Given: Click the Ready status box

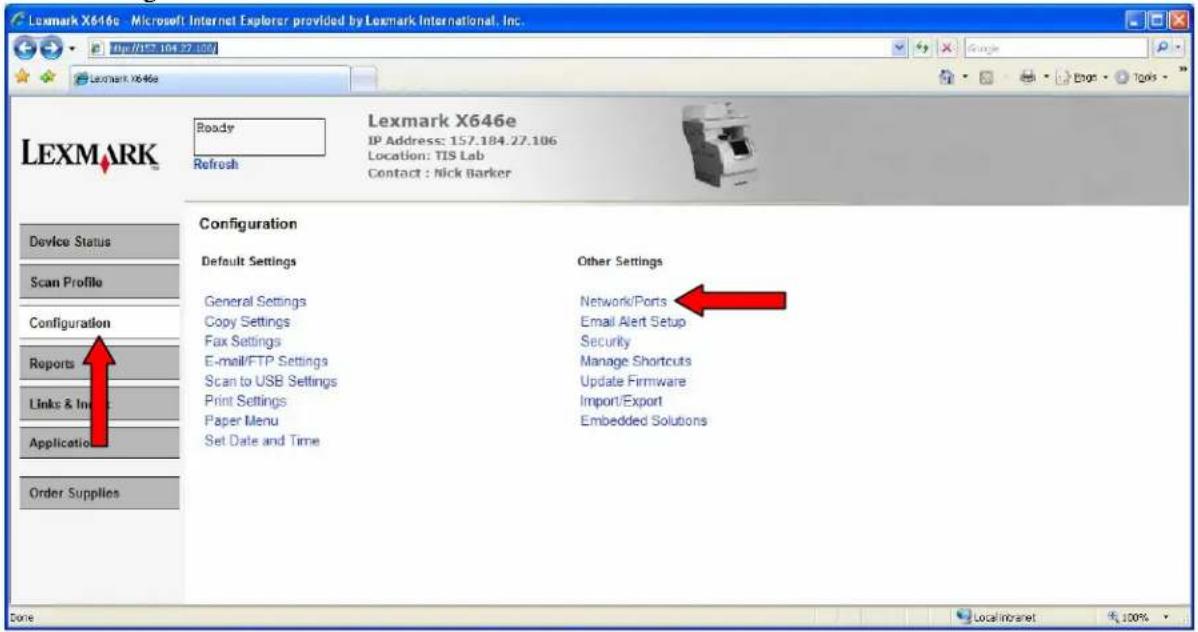Looking at the screenshot, I should click(259, 137).
